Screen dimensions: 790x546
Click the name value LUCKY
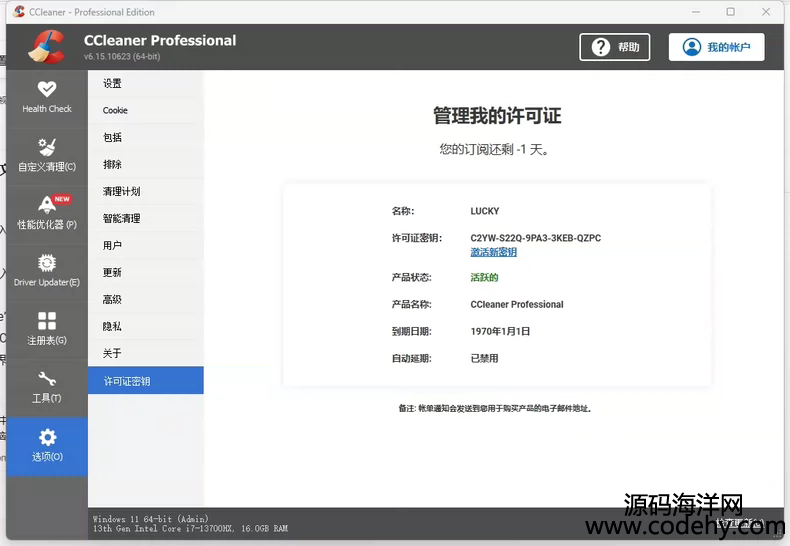(x=485, y=211)
